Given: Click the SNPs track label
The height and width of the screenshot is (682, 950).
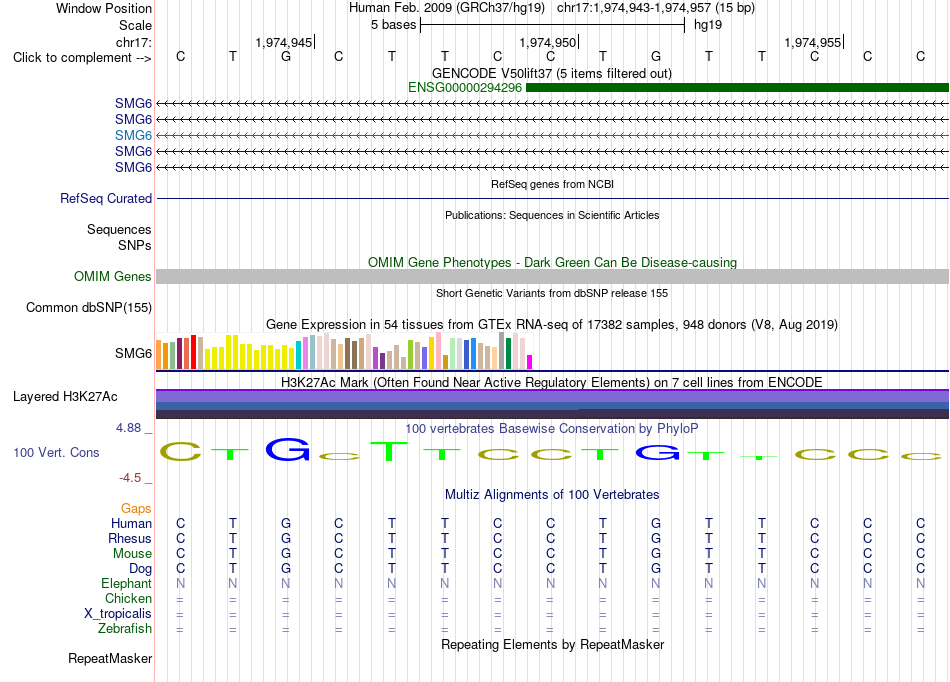Looking at the screenshot, I should (135, 245).
